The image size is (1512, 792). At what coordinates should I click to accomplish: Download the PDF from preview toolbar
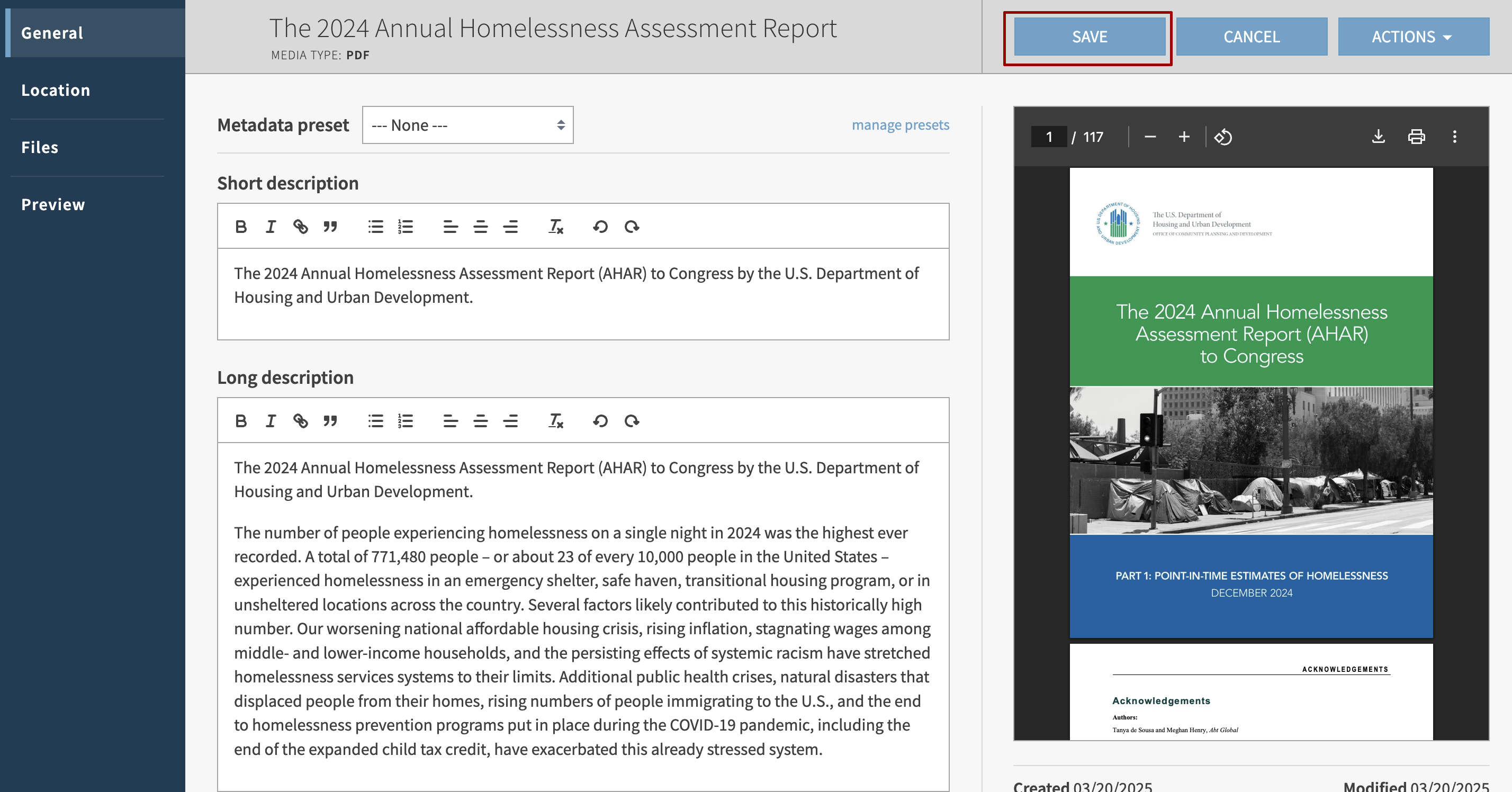point(1379,137)
